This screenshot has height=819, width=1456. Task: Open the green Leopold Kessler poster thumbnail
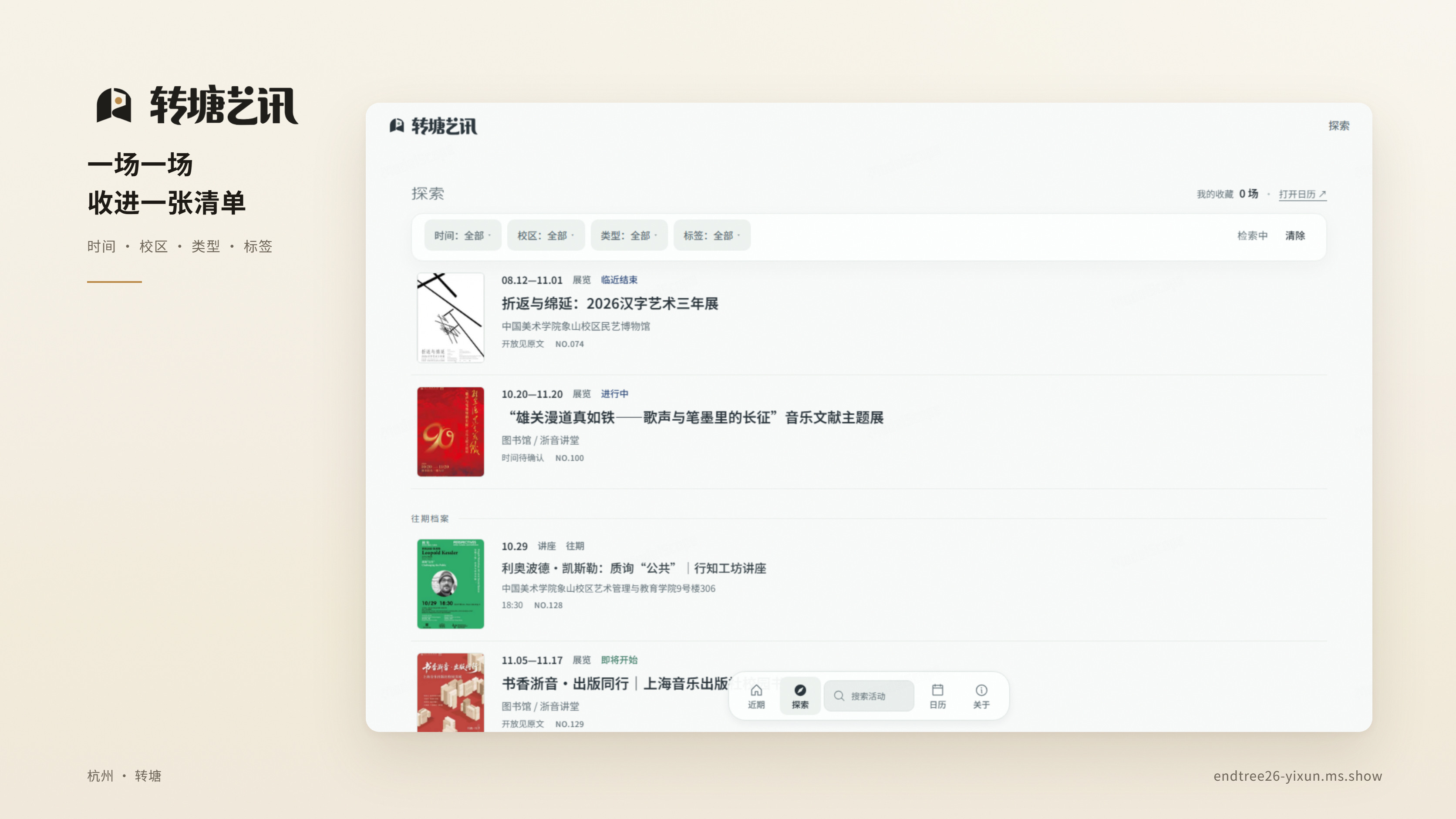451,584
